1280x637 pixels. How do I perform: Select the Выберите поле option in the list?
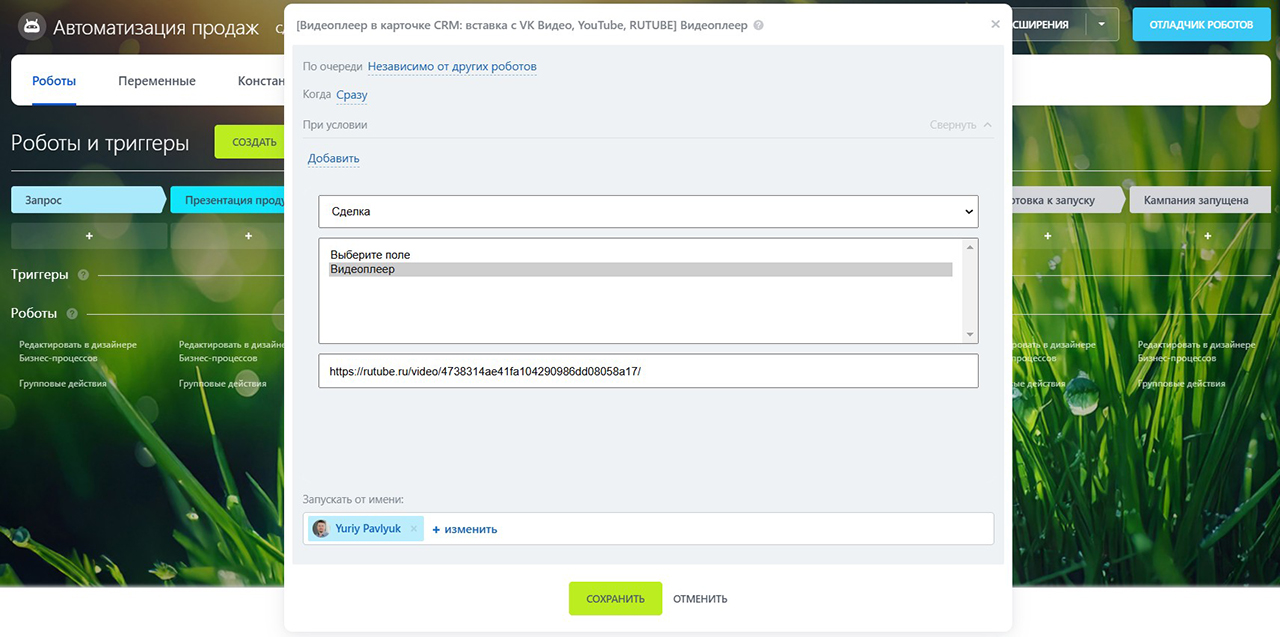(640, 255)
